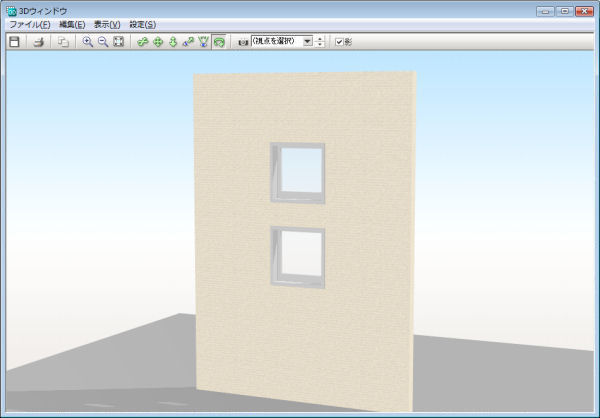600x418 pixels.
Task: Select the highlighted orbit rotate tool
Action: coord(218,42)
